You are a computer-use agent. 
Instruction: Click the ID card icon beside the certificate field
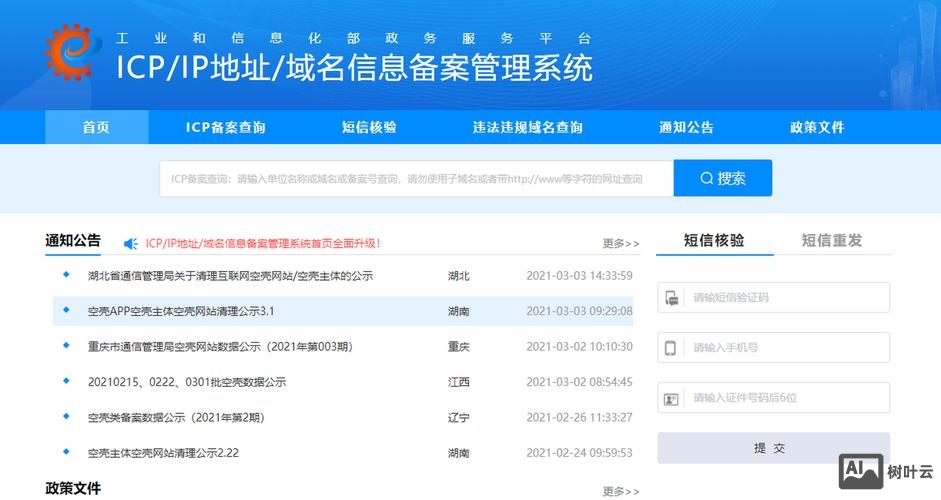(671, 399)
